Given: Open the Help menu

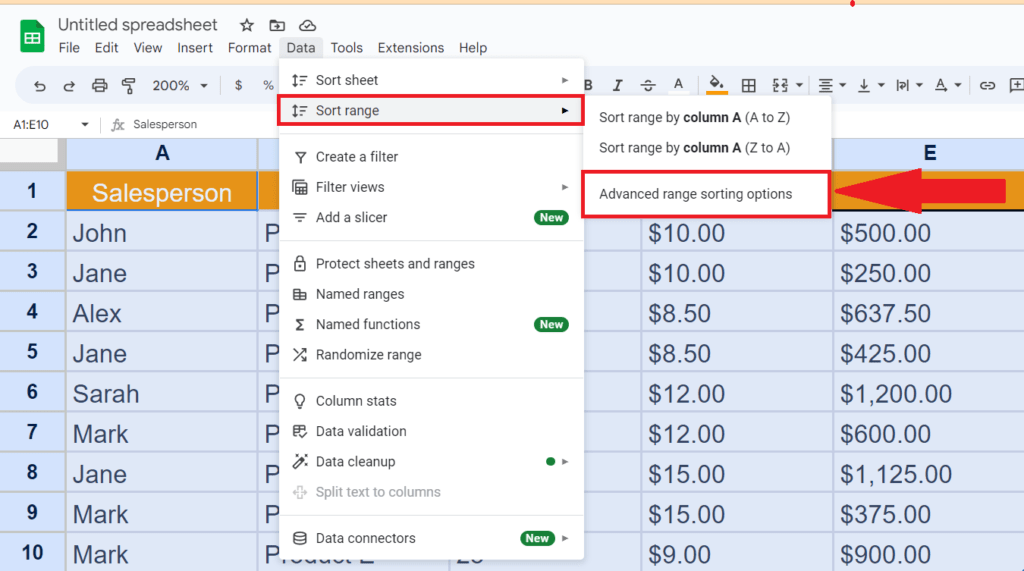Looking at the screenshot, I should pos(473,48).
